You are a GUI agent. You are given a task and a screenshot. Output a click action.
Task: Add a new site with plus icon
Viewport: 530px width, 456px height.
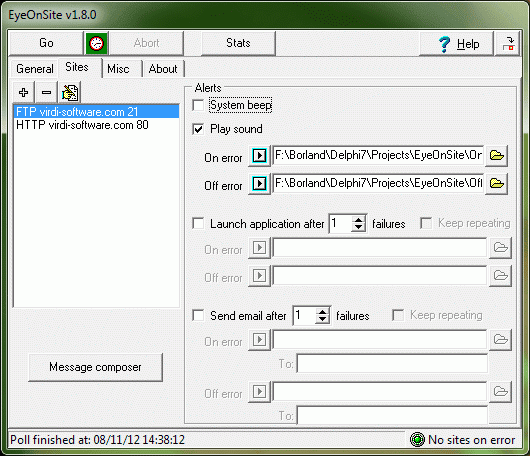pyautogui.click(x=24, y=92)
